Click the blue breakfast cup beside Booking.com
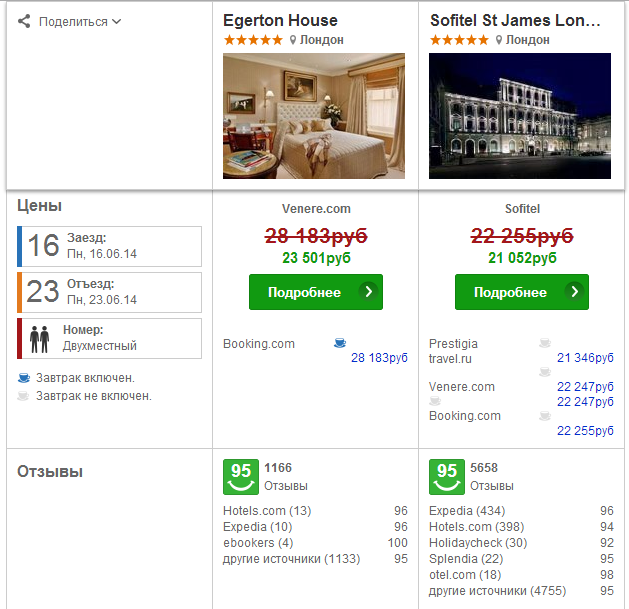The height and width of the screenshot is (609, 629). click(340, 343)
